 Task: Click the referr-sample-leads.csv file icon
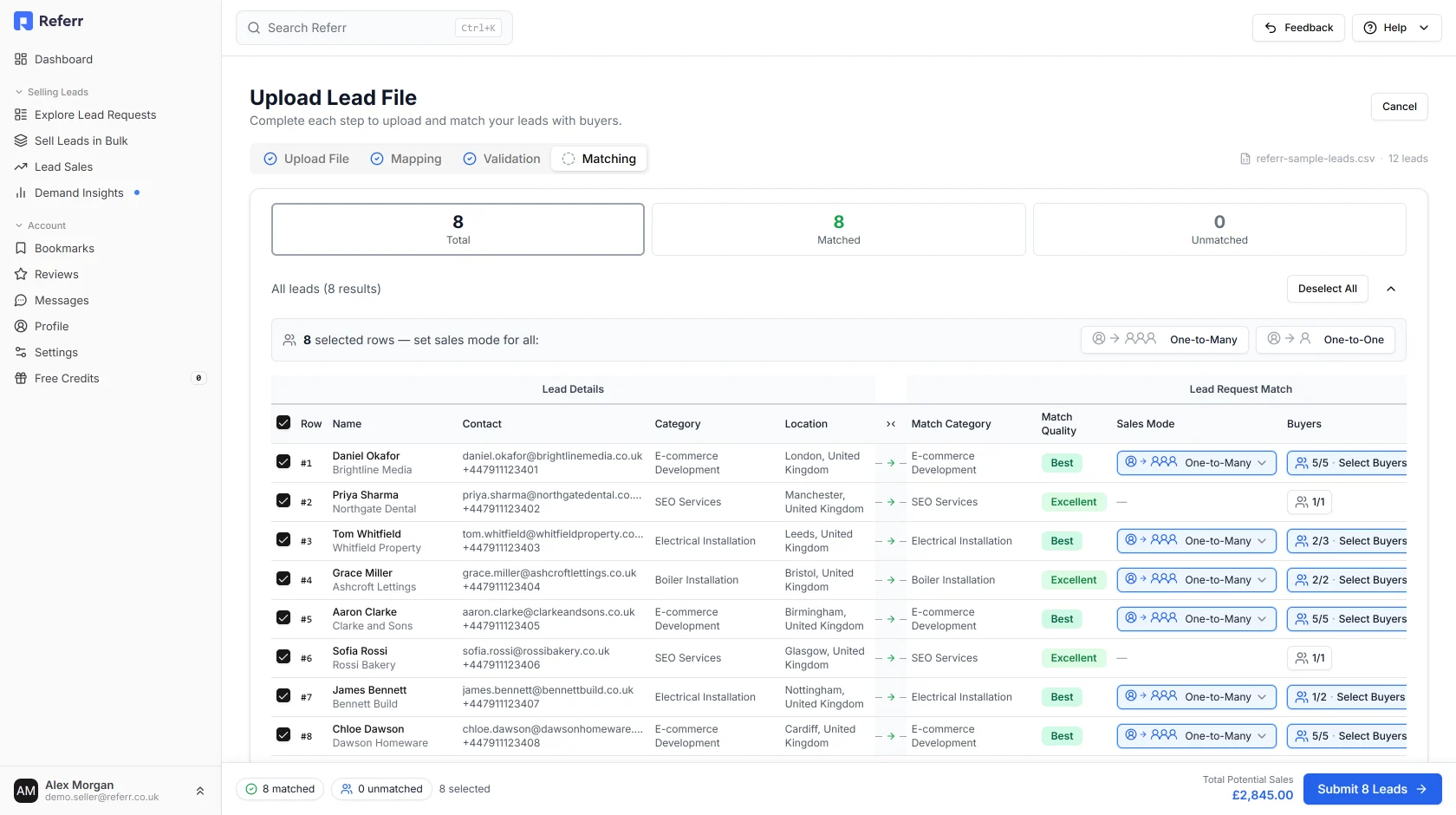(x=1245, y=159)
